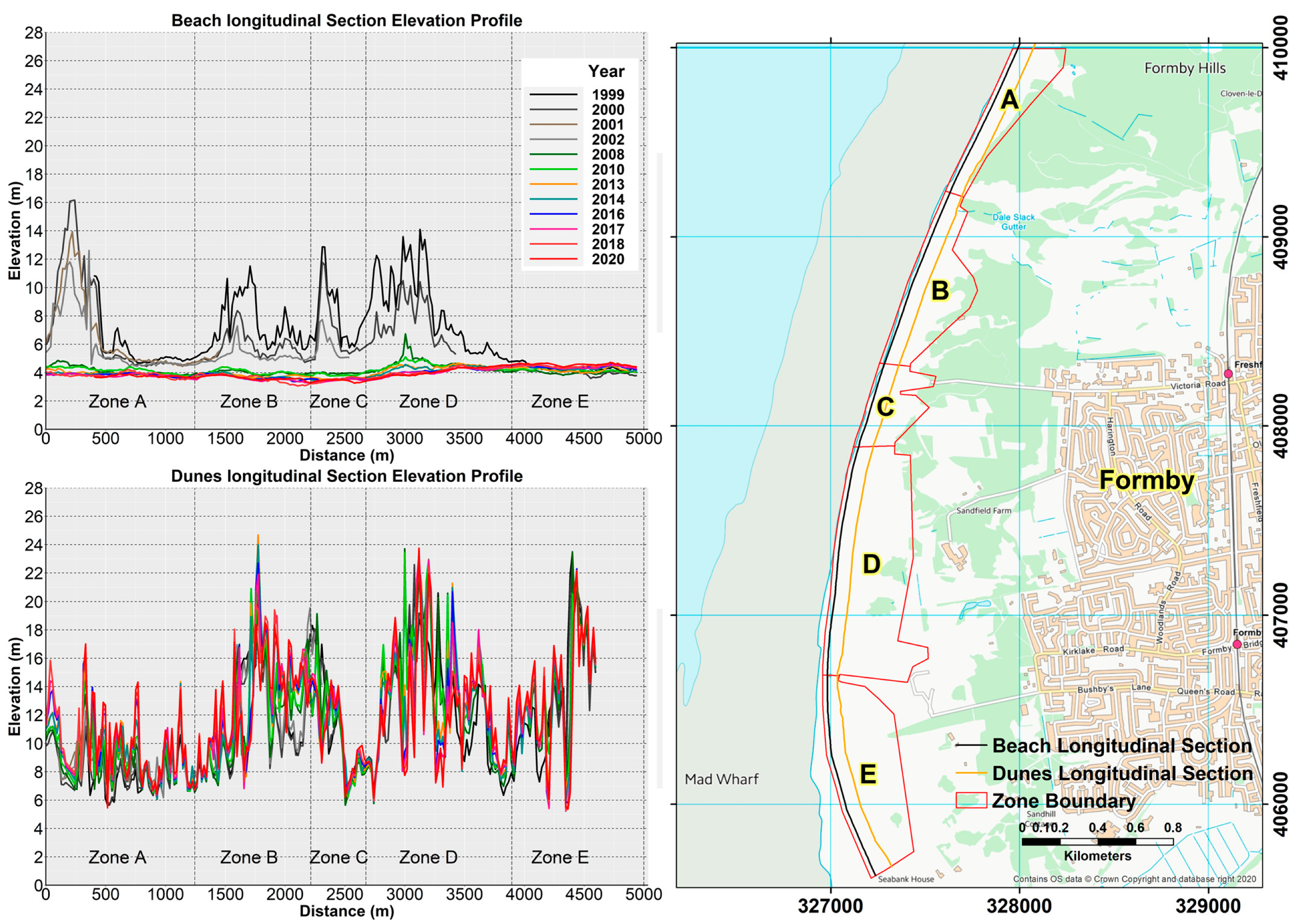Click the red Zone Boundary legend box
The image size is (1303, 924).
970,801
